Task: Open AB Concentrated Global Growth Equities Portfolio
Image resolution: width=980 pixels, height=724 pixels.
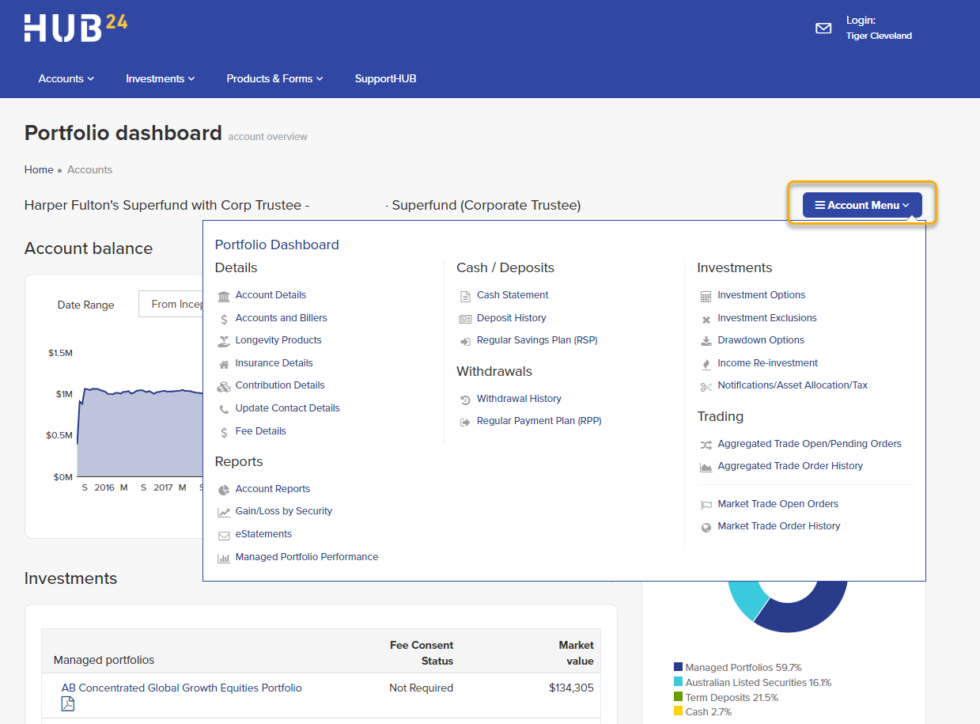Action: 181,688
